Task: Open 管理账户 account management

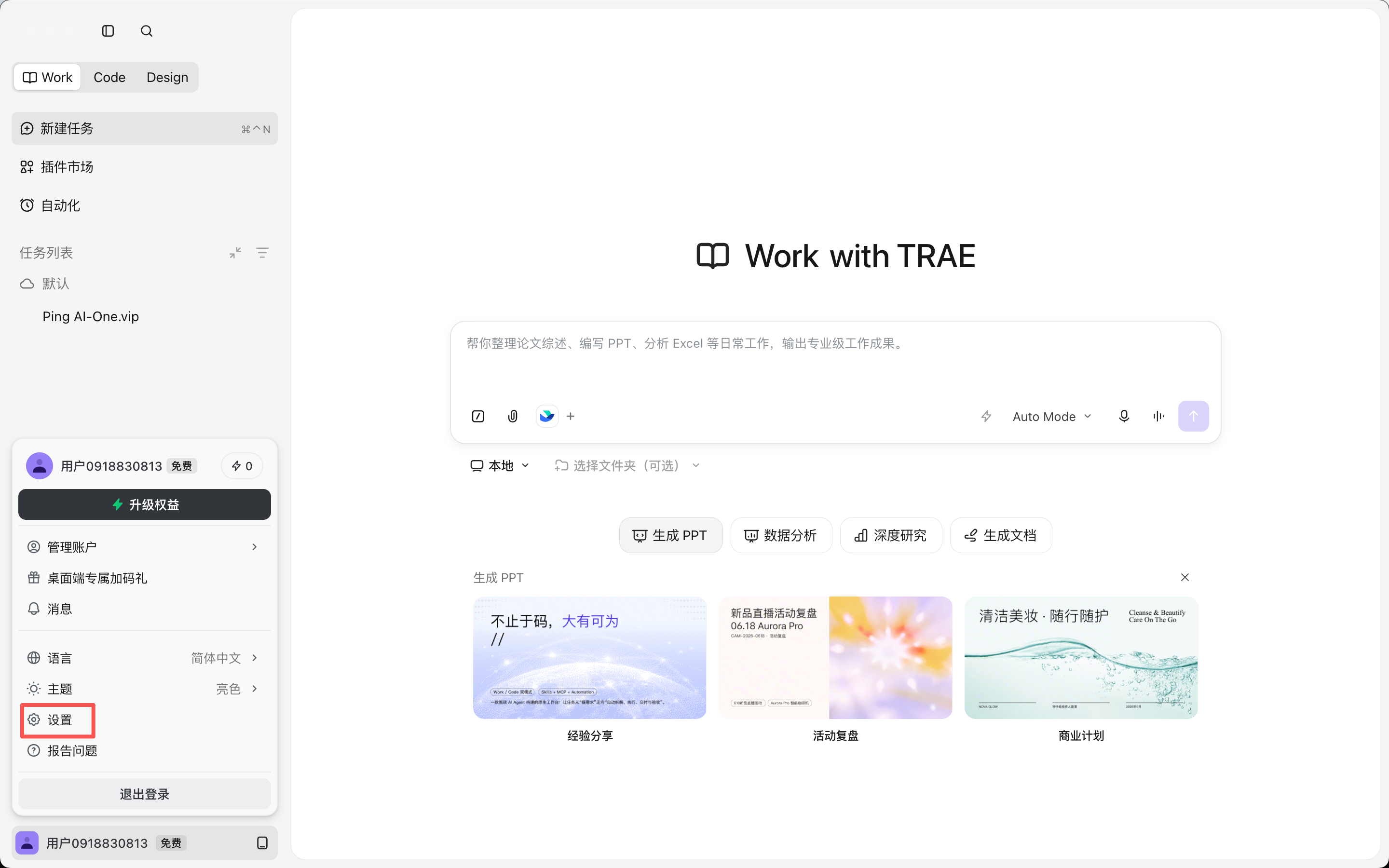Action: point(145,546)
